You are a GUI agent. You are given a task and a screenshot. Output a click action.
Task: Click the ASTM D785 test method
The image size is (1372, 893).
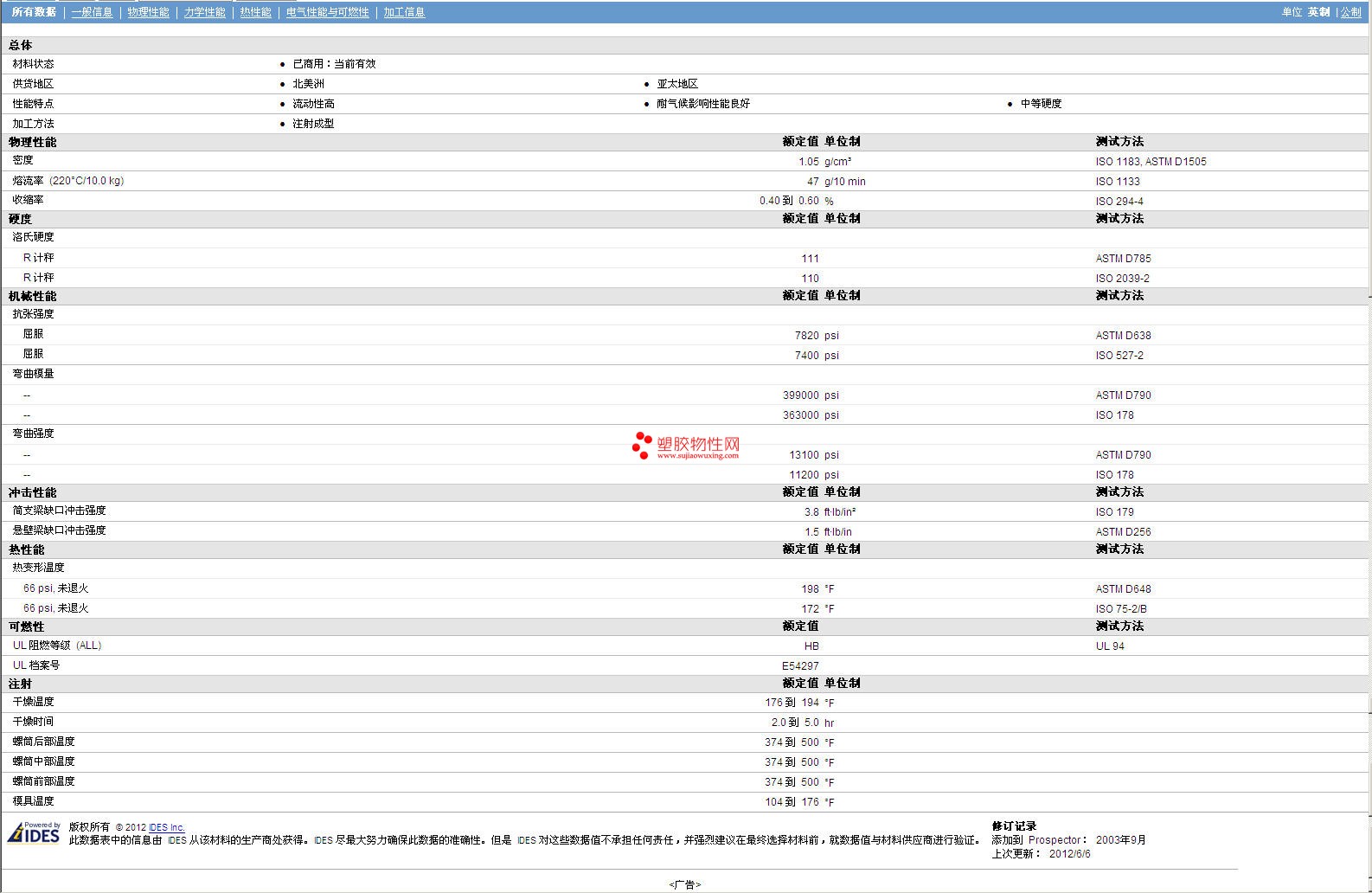(1123, 259)
